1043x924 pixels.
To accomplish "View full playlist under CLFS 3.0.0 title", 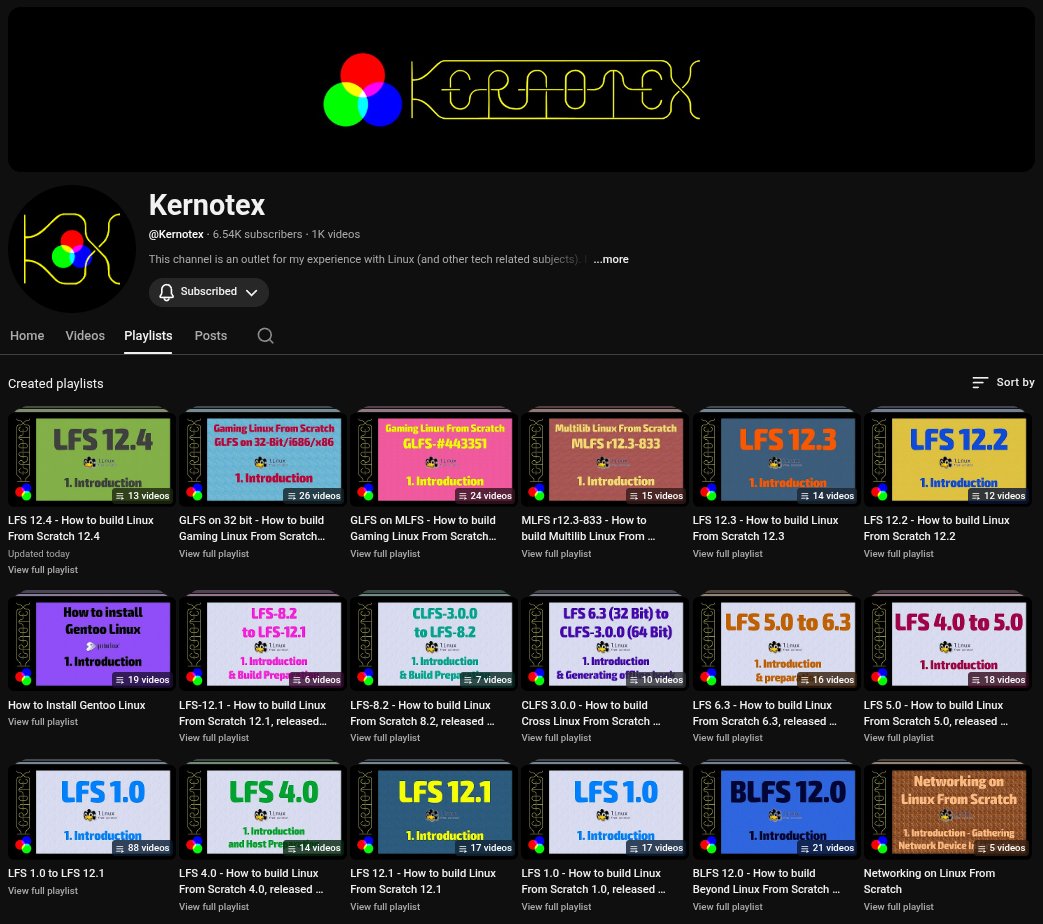I will [556, 738].
